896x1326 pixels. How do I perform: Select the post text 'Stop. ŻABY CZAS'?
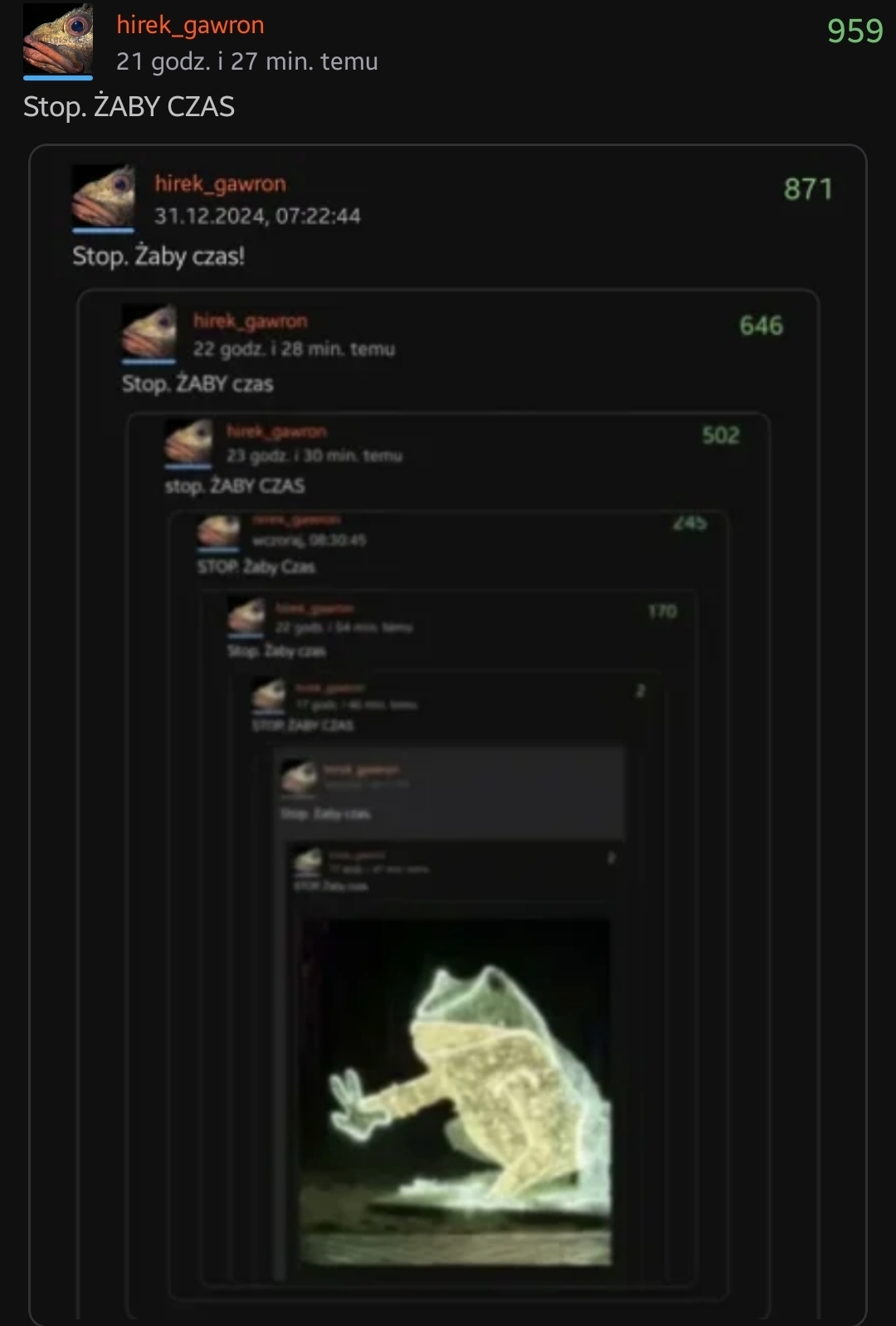(129, 107)
